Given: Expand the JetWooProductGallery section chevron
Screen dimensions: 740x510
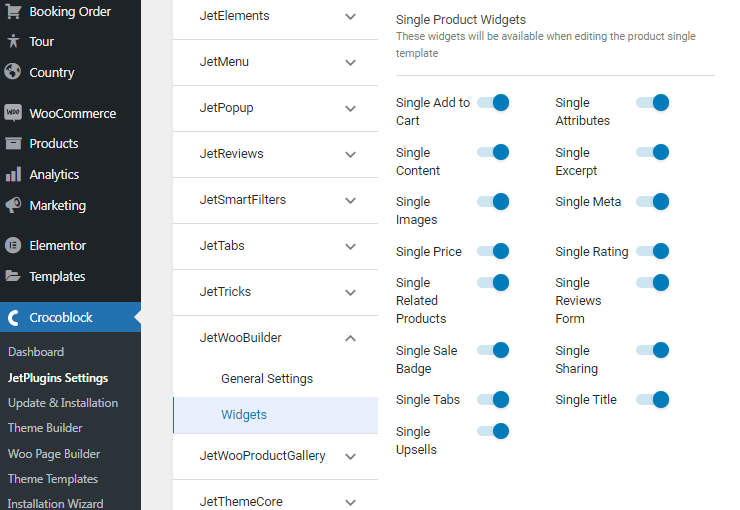Looking at the screenshot, I should click(x=350, y=456).
